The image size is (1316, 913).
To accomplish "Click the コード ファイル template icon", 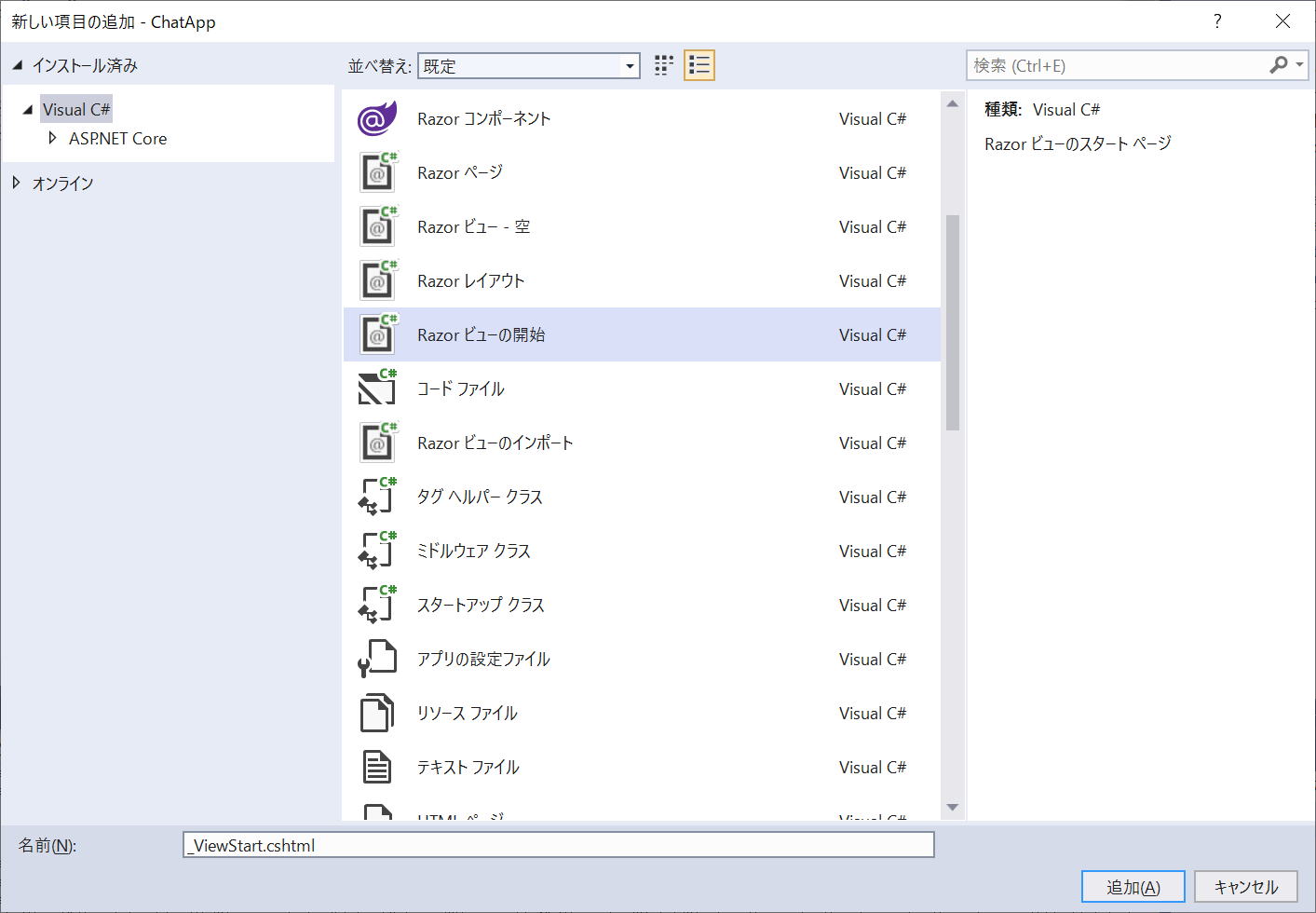I will tap(377, 388).
